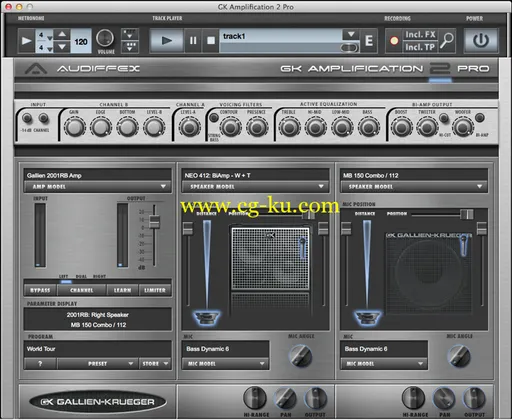
Task: Click the Boost knob
Action: click(x=401, y=127)
